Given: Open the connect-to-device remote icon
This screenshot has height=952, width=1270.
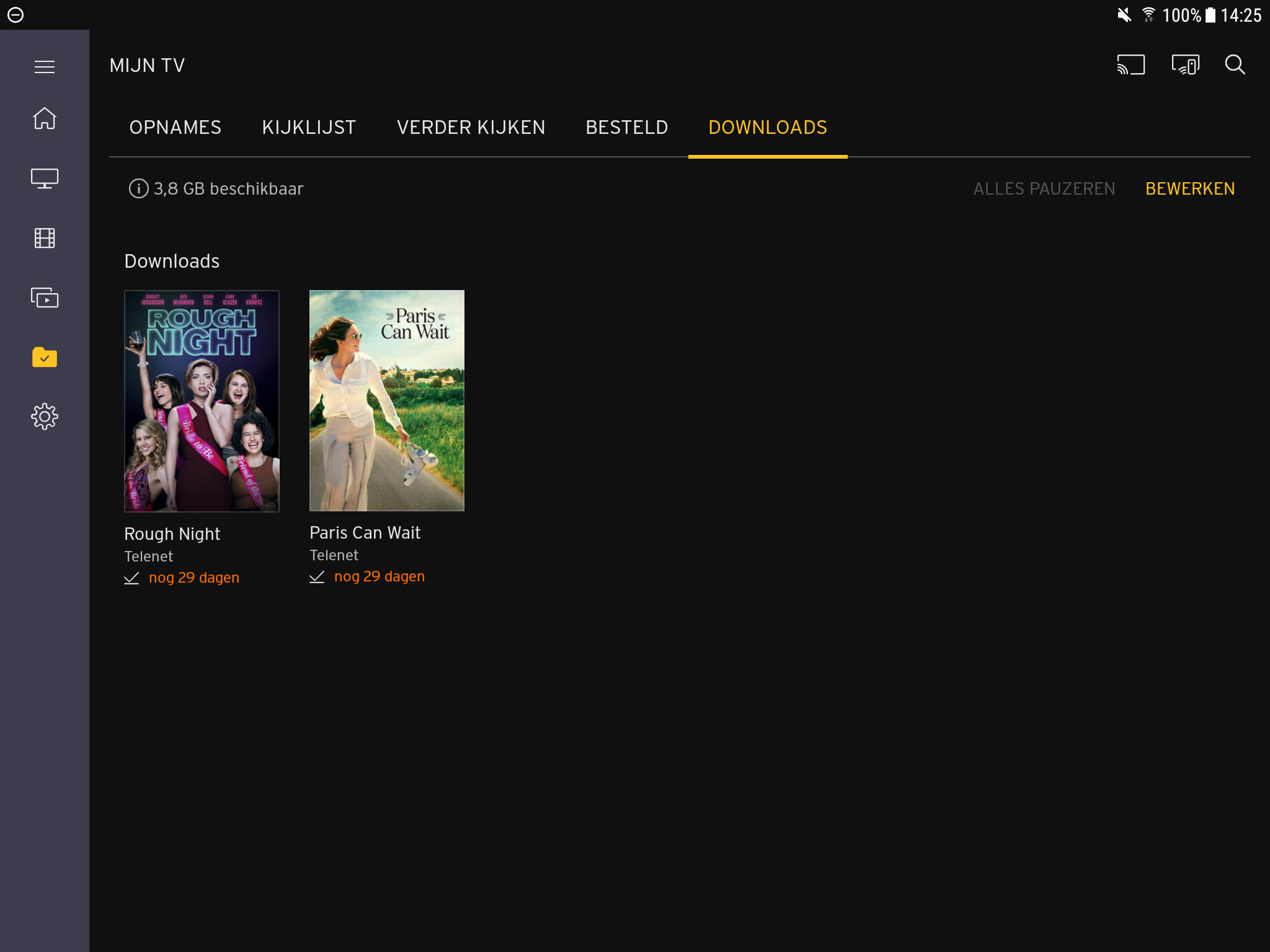Looking at the screenshot, I should (1185, 65).
